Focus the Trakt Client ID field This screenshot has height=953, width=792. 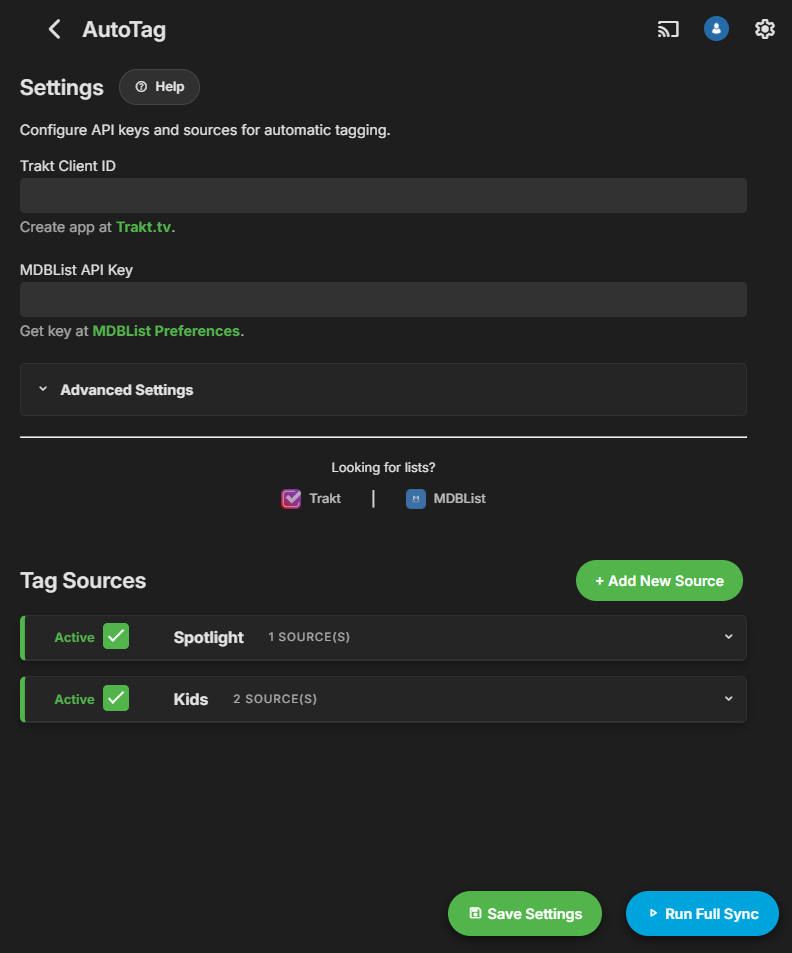coord(383,195)
